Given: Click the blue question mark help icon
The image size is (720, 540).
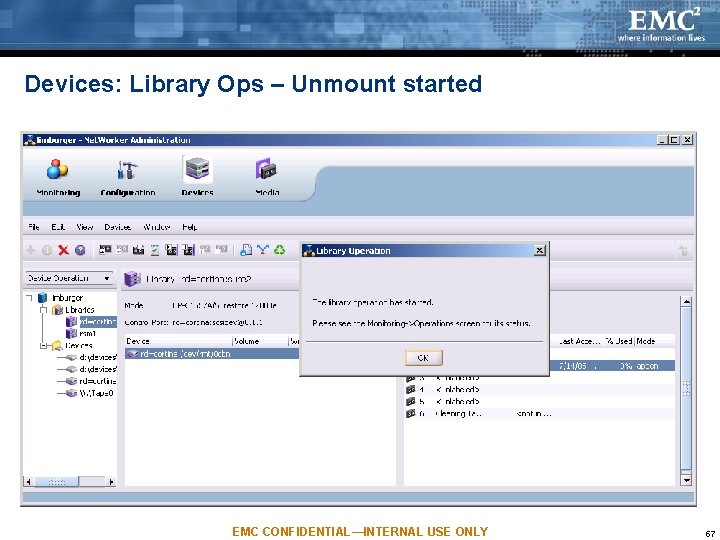Looking at the screenshot, I should (80, 250).
